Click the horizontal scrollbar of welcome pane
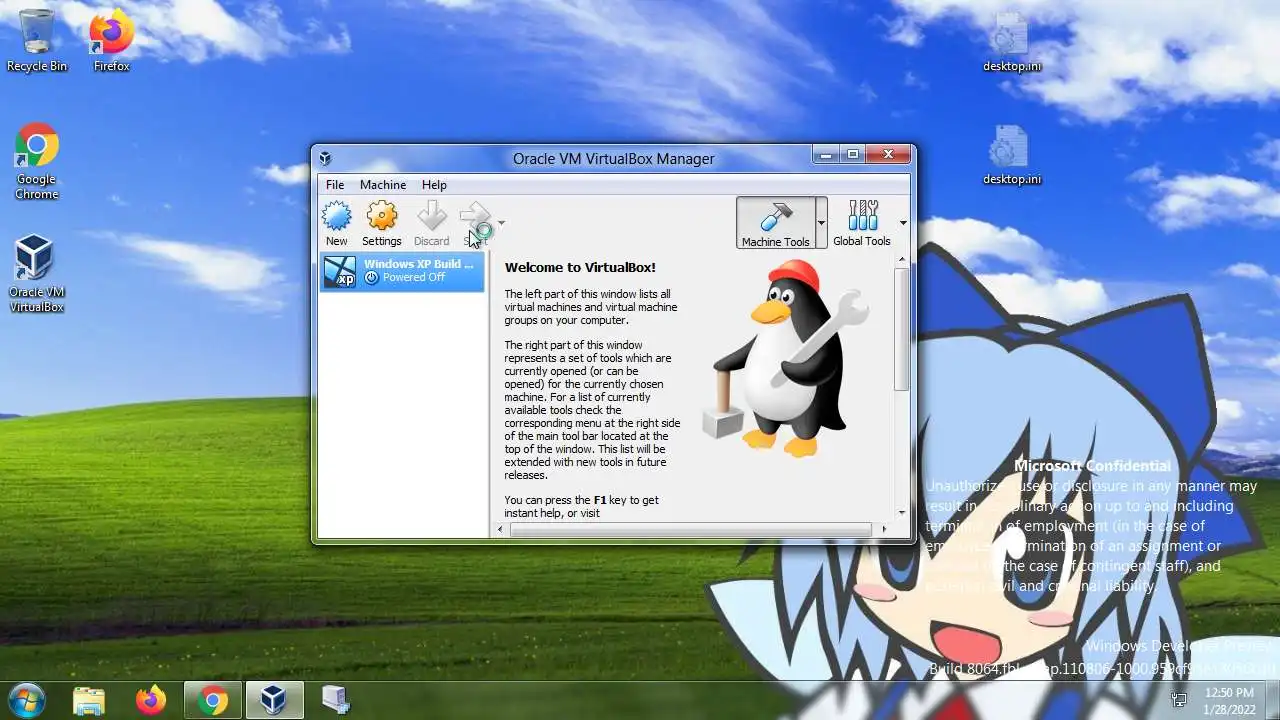Screen dimensions: 1280x720 [691, 529]
